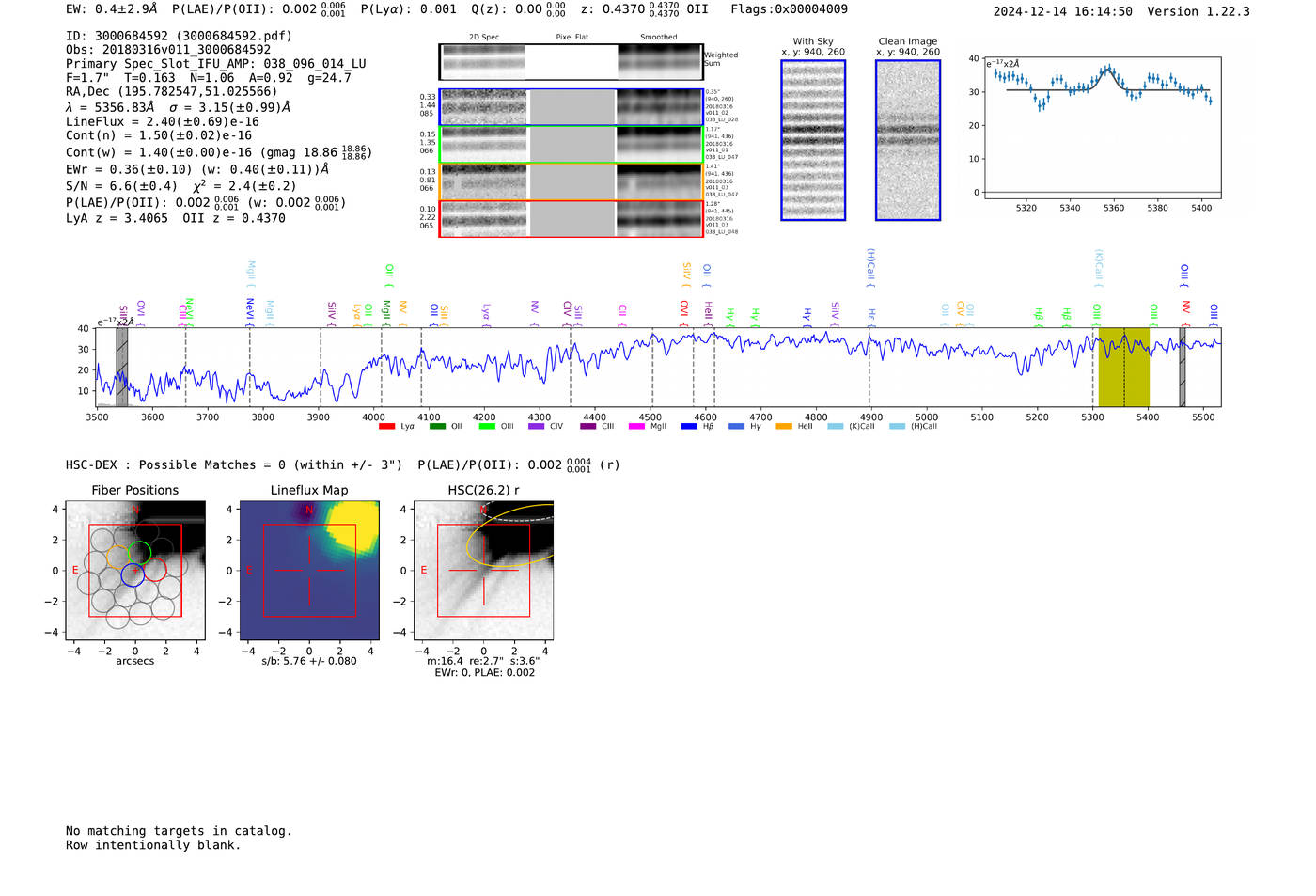Click 'No matching targets in catalog.' text
The image size is (1316, 896).
pyautogui.click(x=179, y=831)
